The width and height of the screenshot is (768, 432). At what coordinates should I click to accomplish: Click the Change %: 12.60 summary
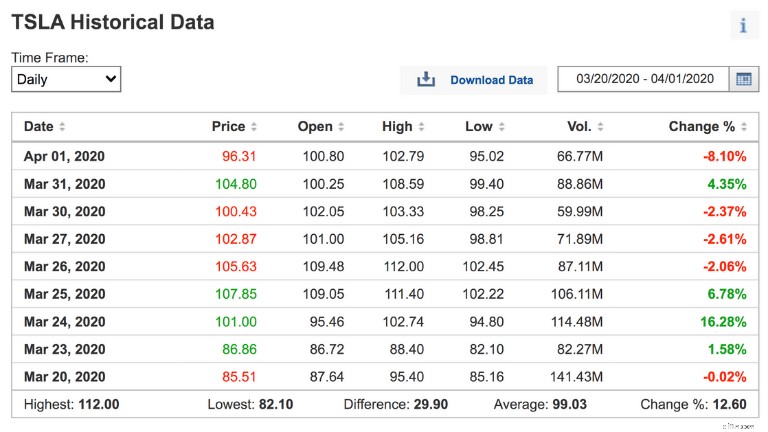coord(694,405)
